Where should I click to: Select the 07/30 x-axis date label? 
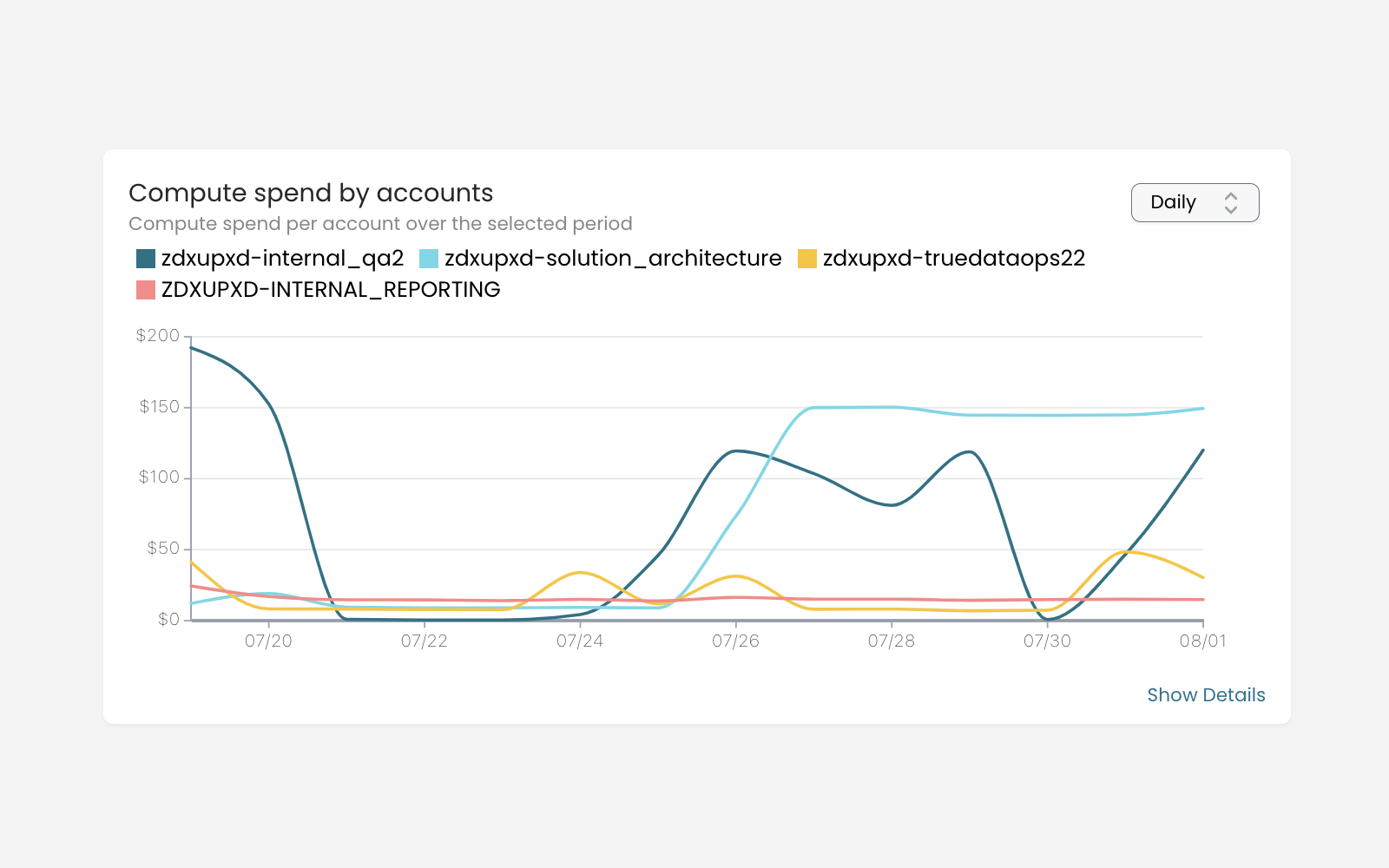coord(1047,641)
